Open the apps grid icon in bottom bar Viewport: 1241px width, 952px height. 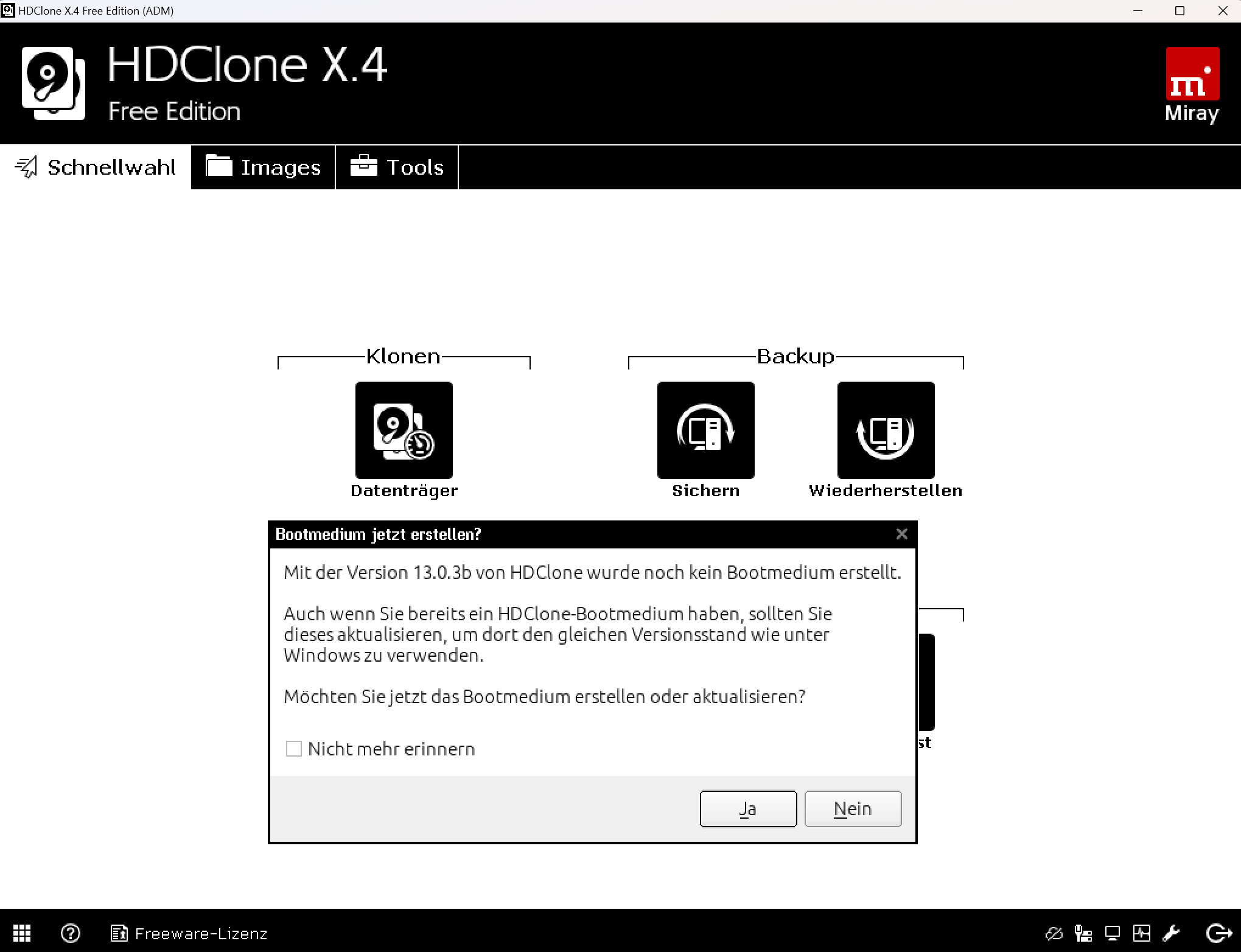22,933
